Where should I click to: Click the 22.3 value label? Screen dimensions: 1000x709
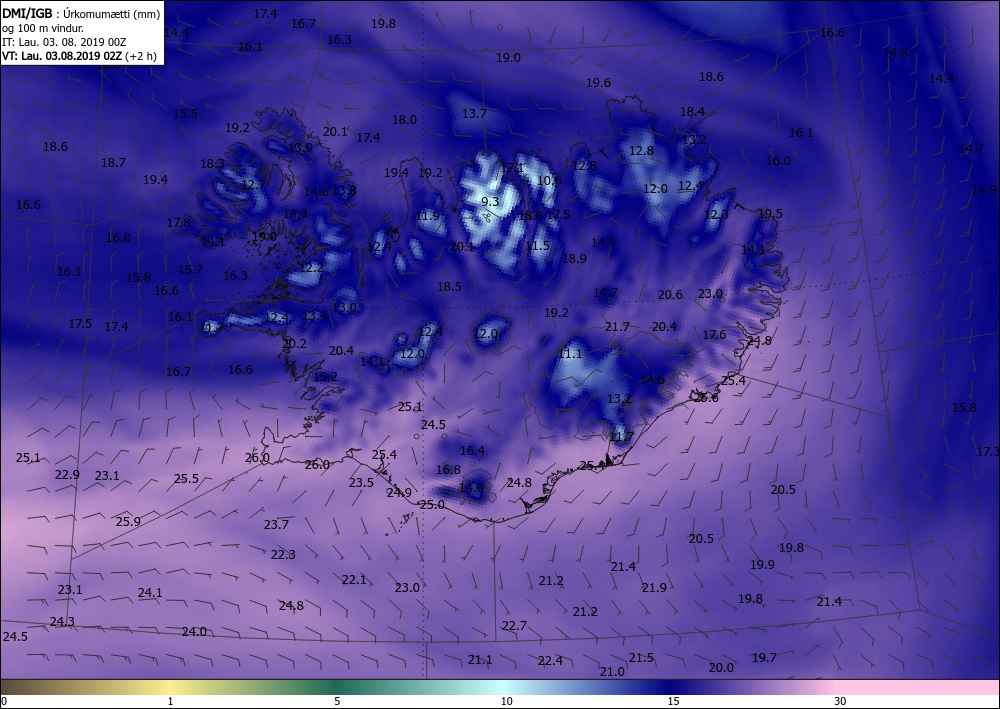point(283,555)
